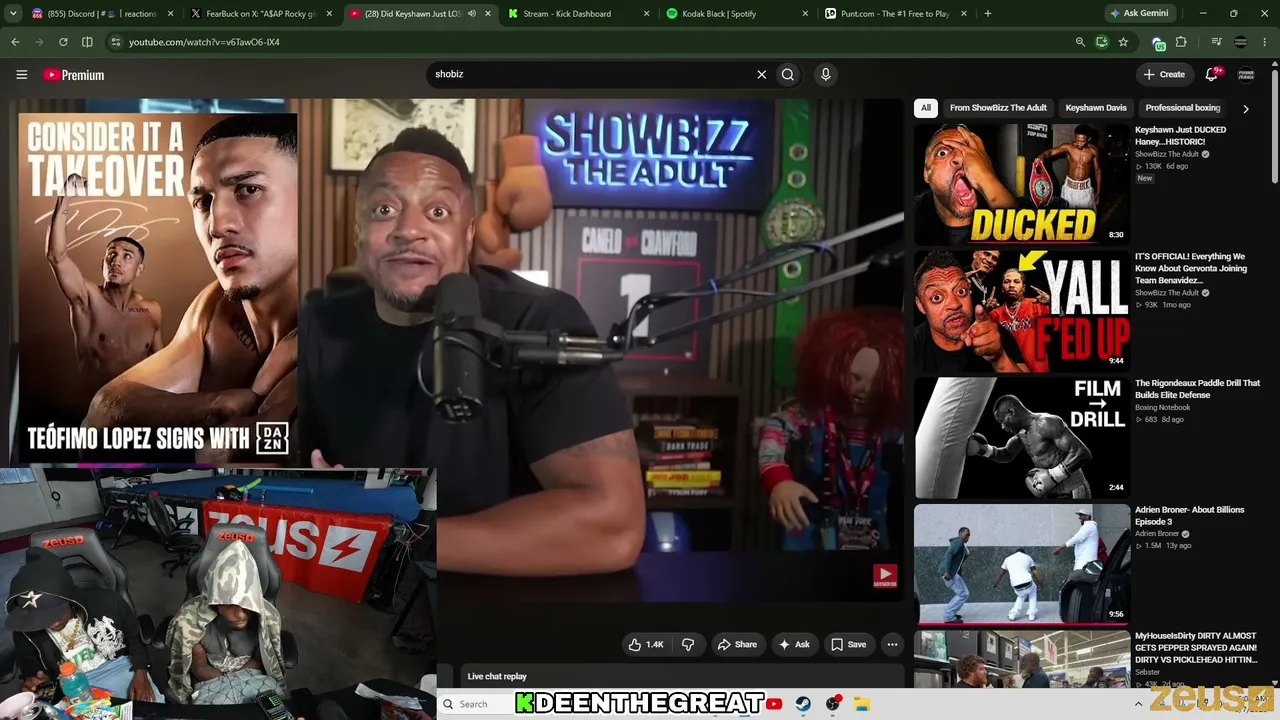Show hidden system tray icons
This screenshot has height=720, width=1280.
tap(1138, 704)
